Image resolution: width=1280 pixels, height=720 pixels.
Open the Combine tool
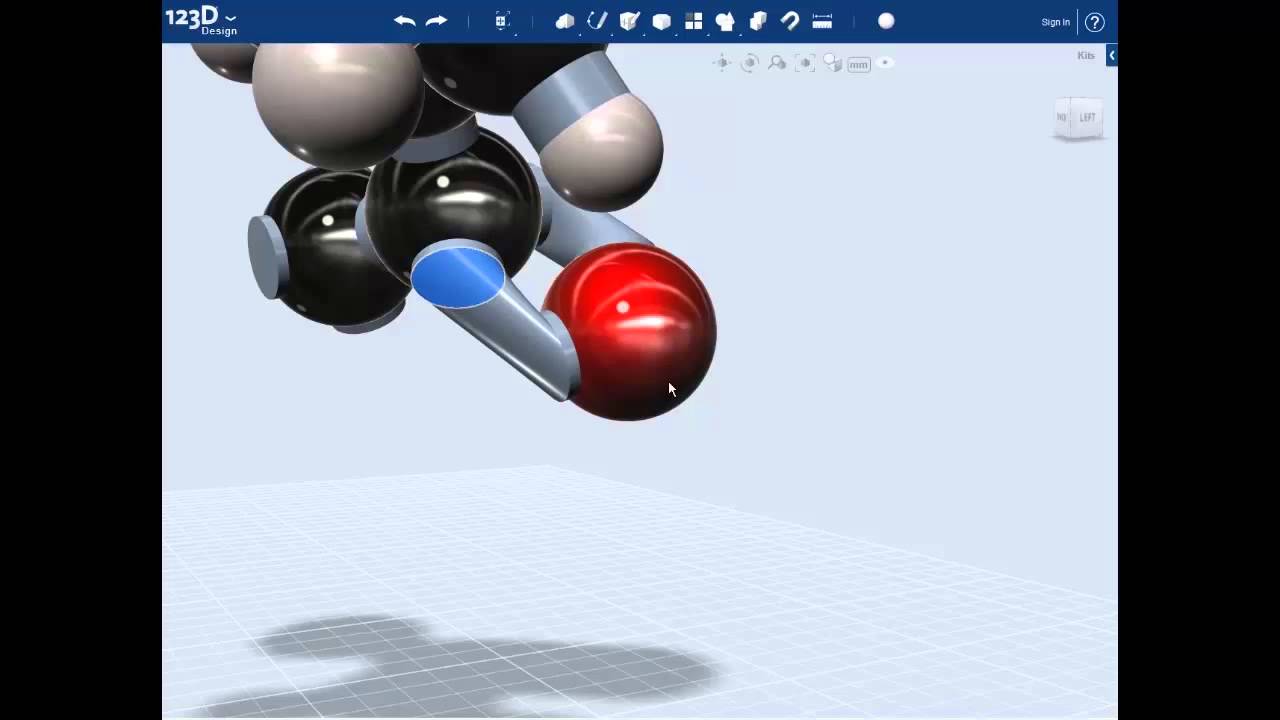(758, 21)
